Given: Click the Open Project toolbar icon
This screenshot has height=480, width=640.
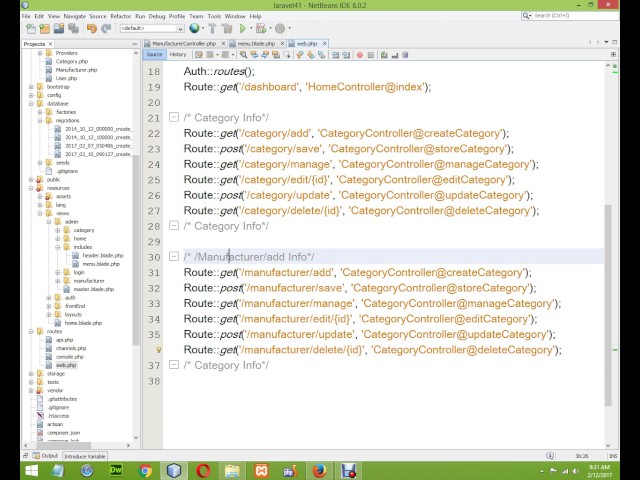Looking at the screenshot, I should 59,28.
